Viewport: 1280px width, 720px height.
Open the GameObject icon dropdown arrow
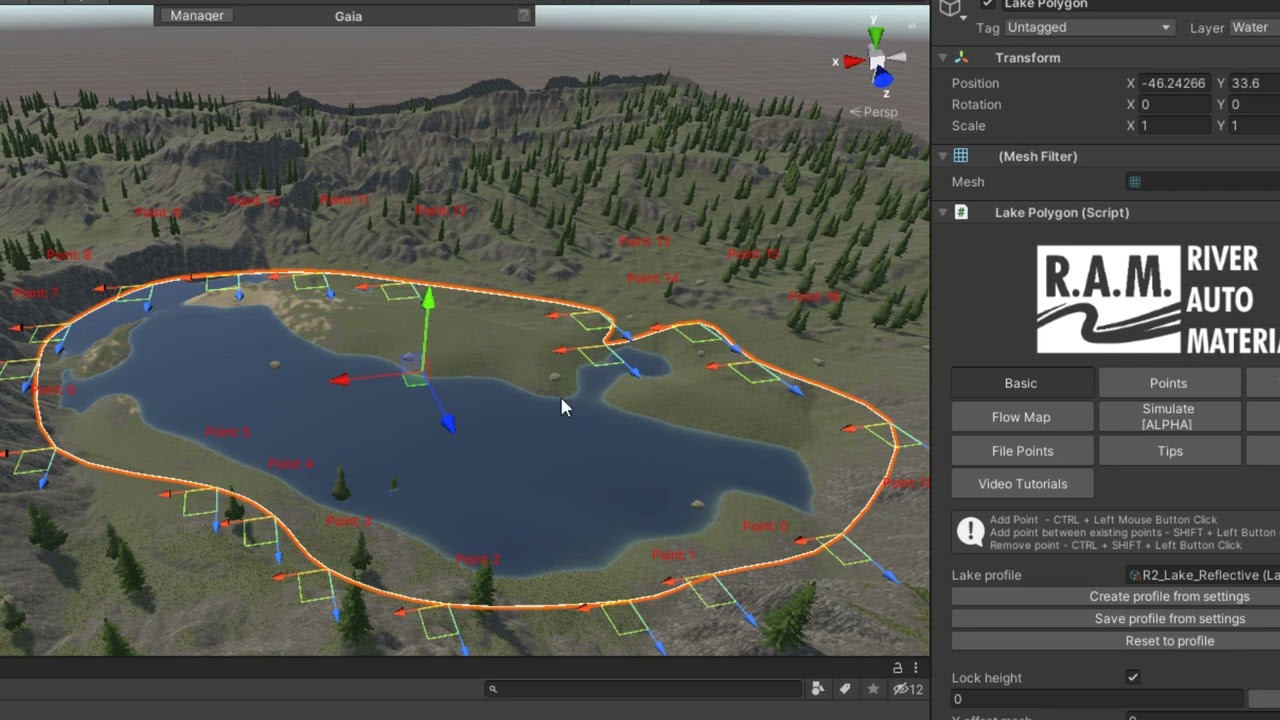964,17
